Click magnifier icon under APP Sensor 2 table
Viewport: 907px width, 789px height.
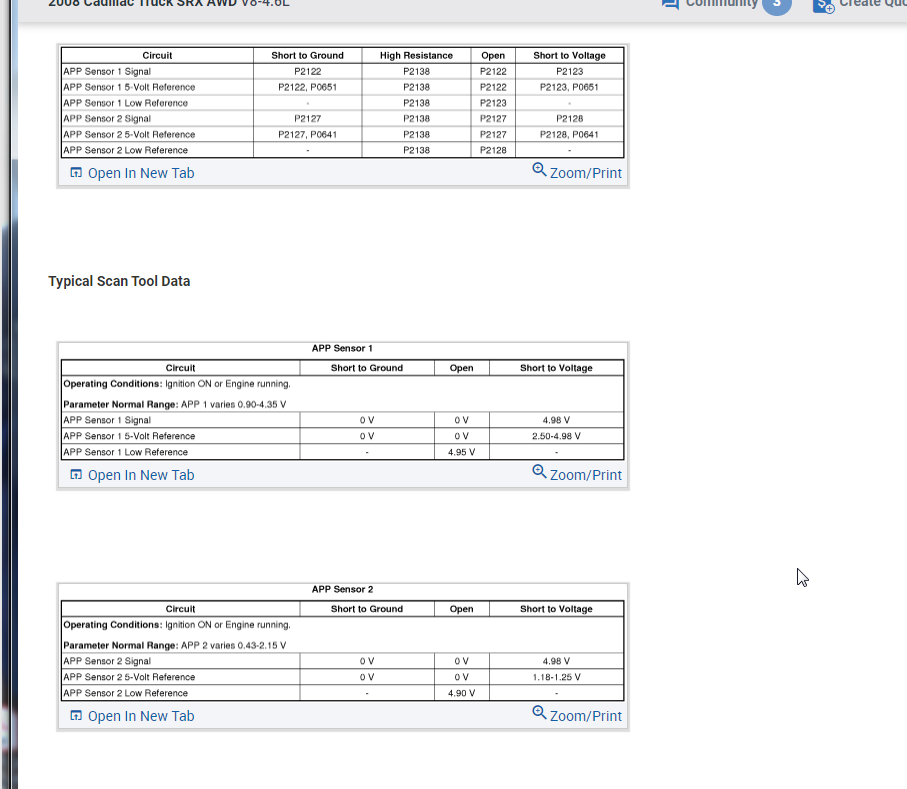point(539,713)
